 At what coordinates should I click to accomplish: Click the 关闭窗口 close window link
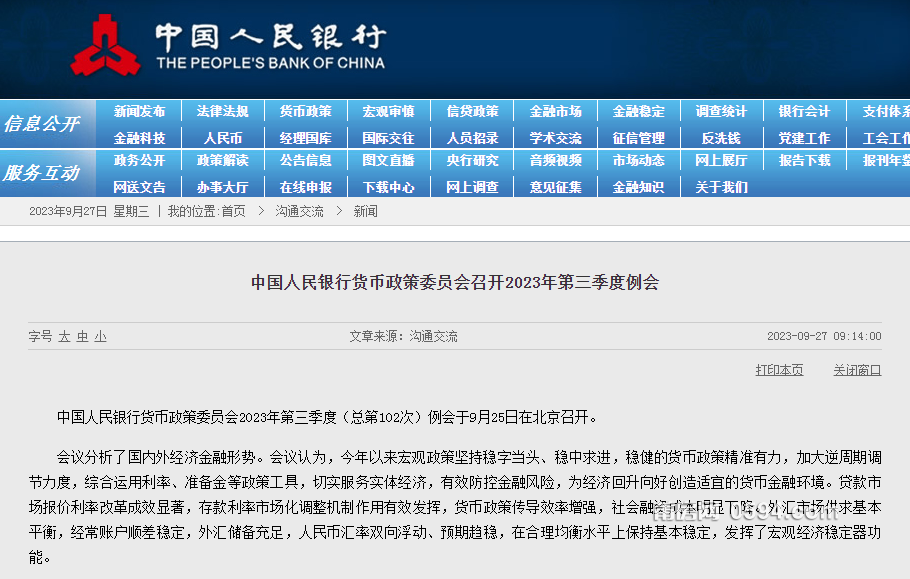(x=857, y=370)
